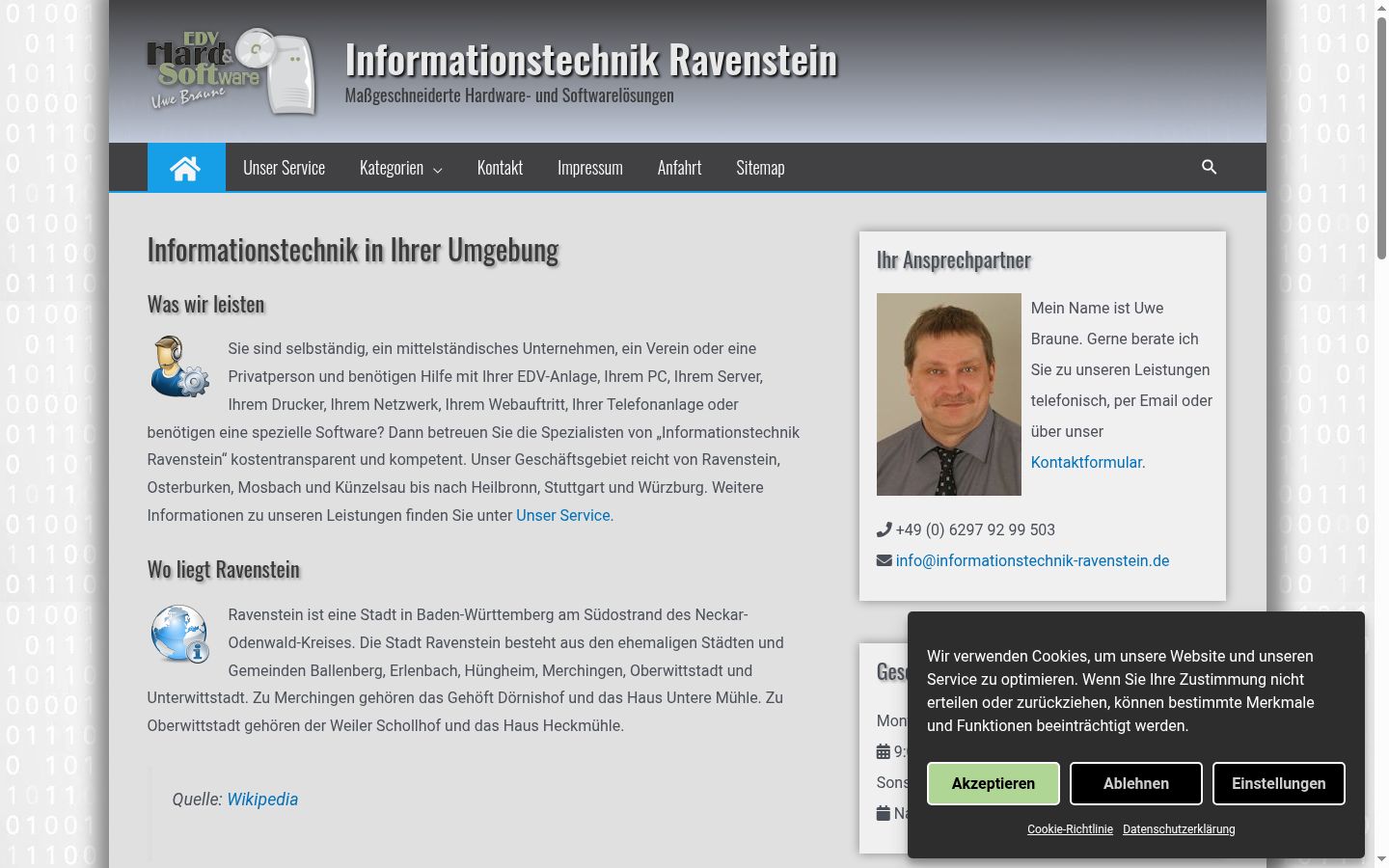This screenshot has height=868, width=1389.
Task: Click the heading Informationstechnik in Ihrer Umgebung
Action: [x=353, y=250]
